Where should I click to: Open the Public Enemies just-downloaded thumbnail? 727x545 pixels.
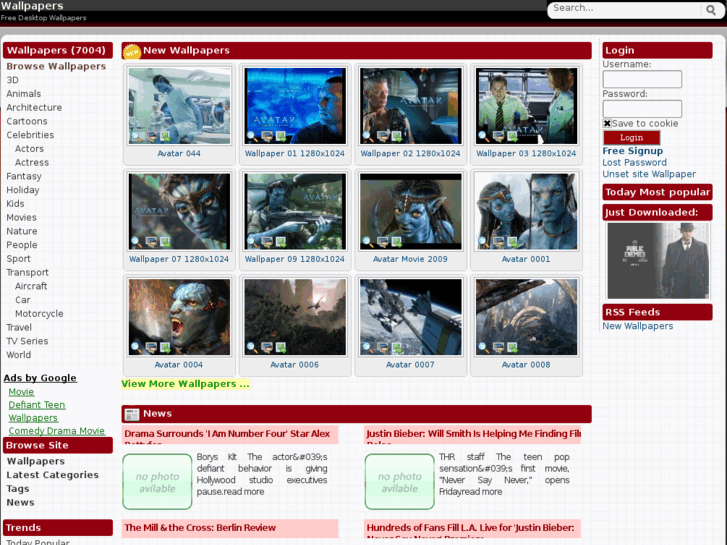point(658,260)
